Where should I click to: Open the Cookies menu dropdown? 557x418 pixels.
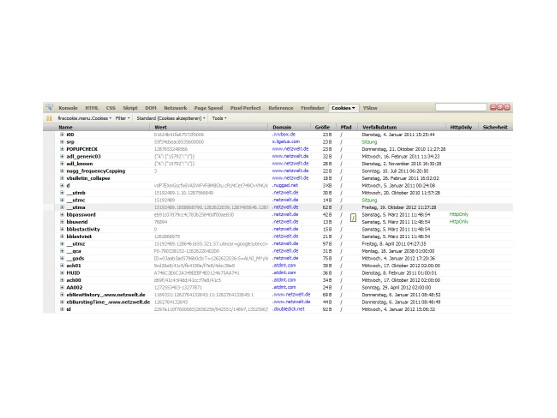85,118
